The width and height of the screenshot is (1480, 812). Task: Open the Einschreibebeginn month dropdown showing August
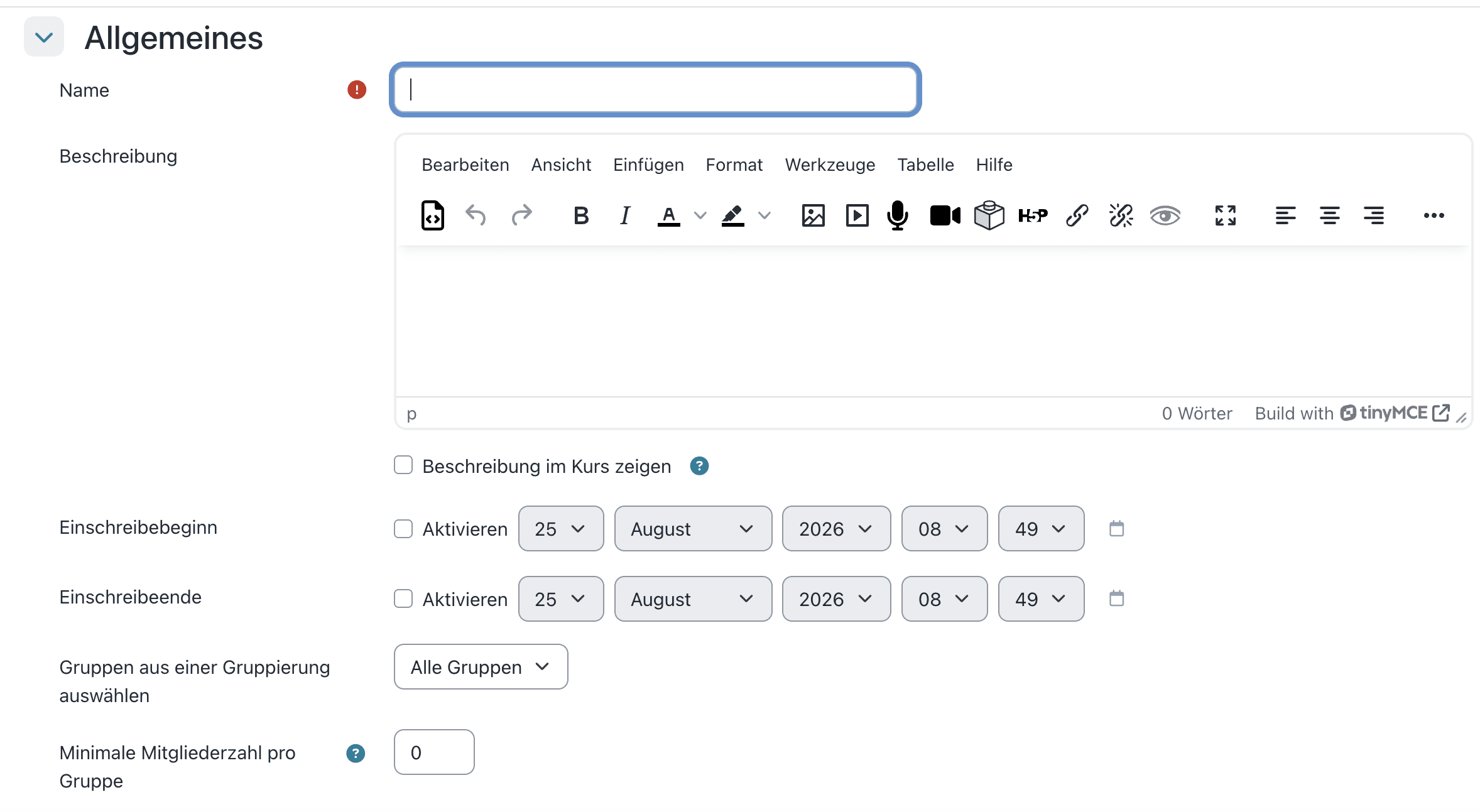click(x=693, y=529)
